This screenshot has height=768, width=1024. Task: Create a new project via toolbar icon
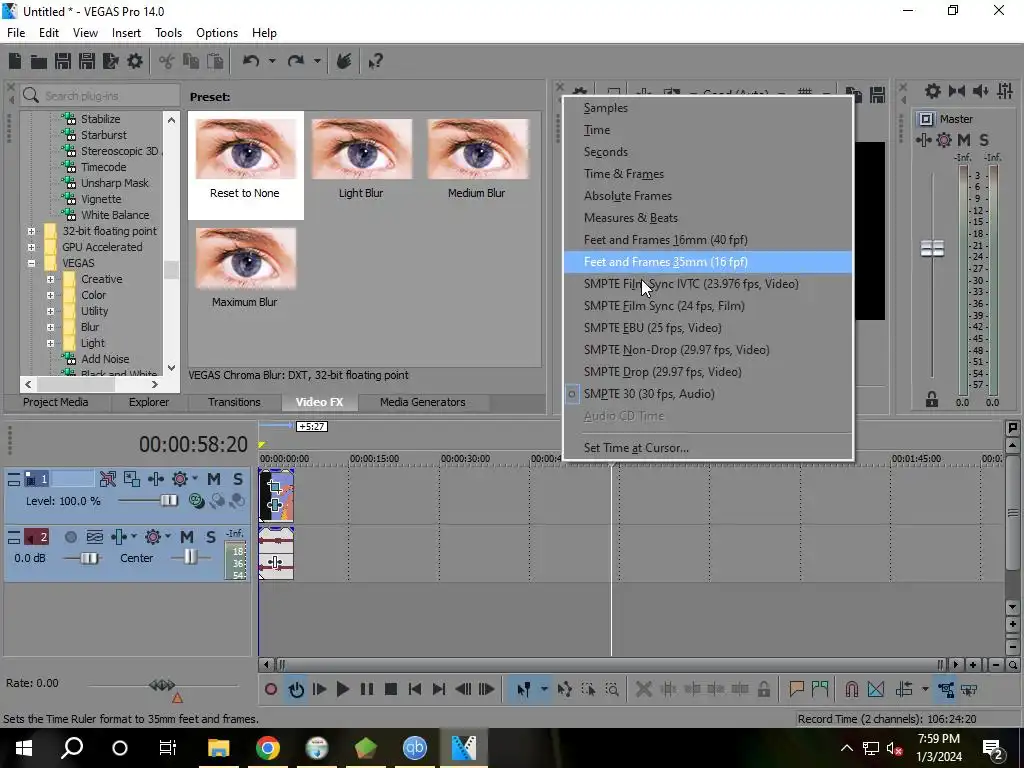tap(15, 61)
